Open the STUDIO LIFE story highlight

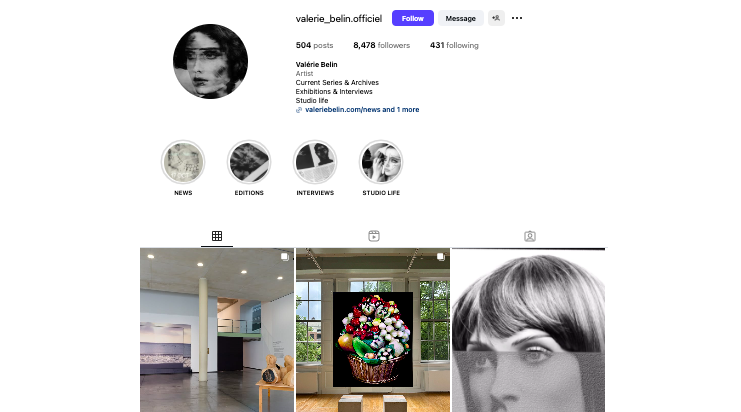coord(381,162)
